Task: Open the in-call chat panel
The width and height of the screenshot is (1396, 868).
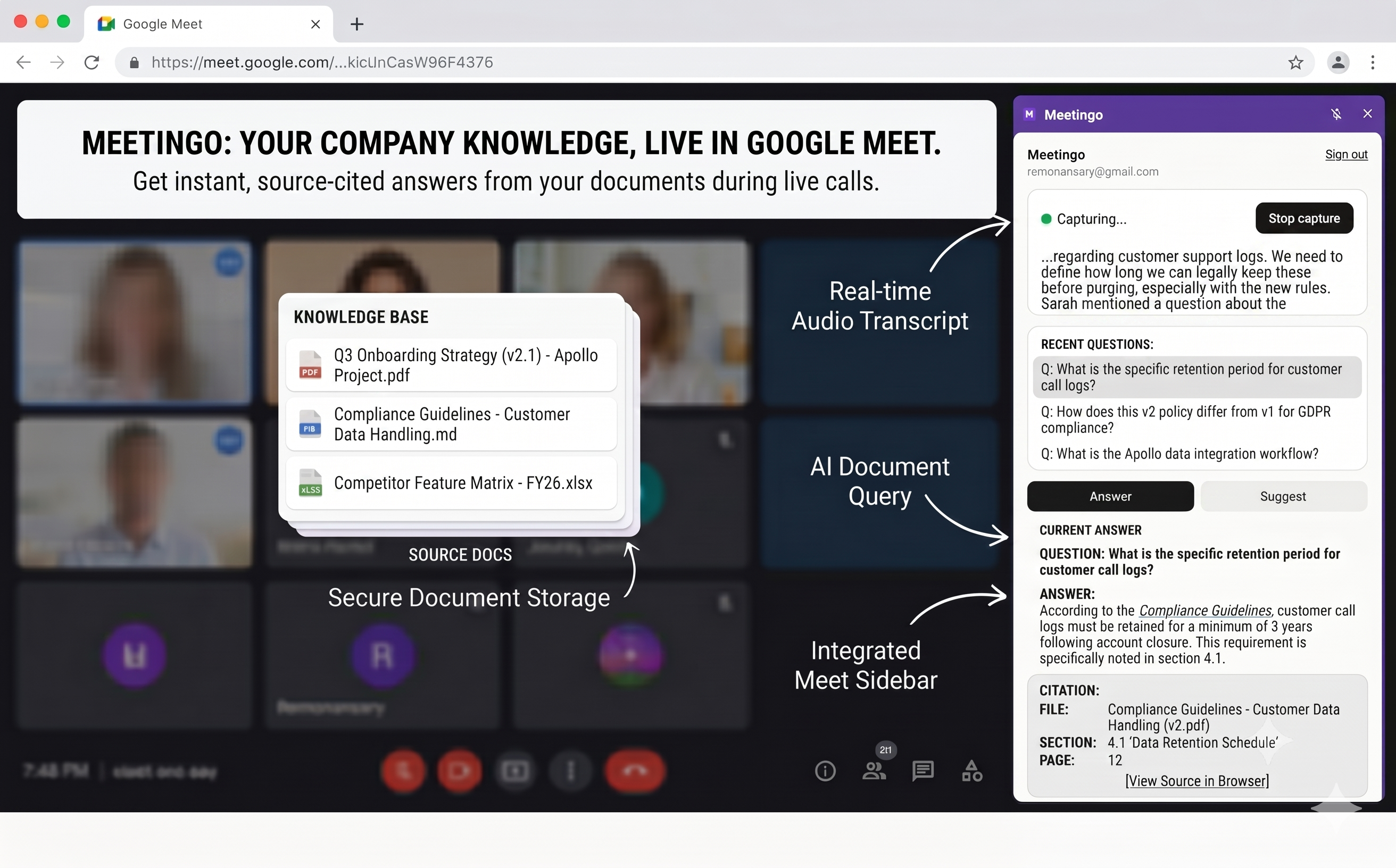Action: coord(923,771)
